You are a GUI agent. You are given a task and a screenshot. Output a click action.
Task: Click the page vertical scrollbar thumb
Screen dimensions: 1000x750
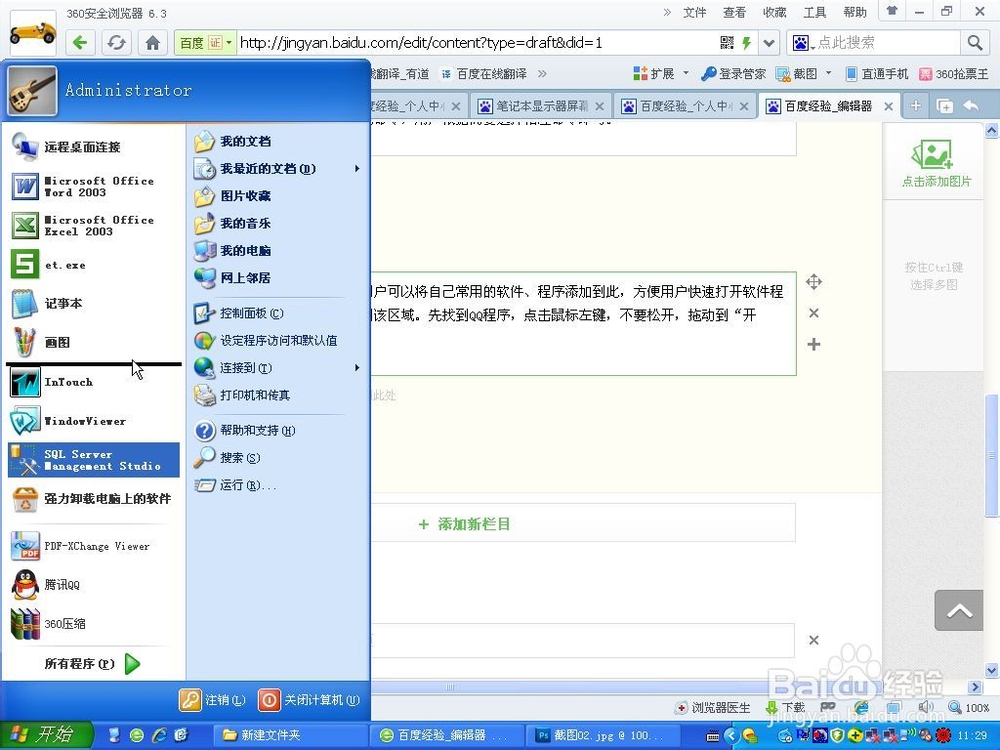coord(991,455)
